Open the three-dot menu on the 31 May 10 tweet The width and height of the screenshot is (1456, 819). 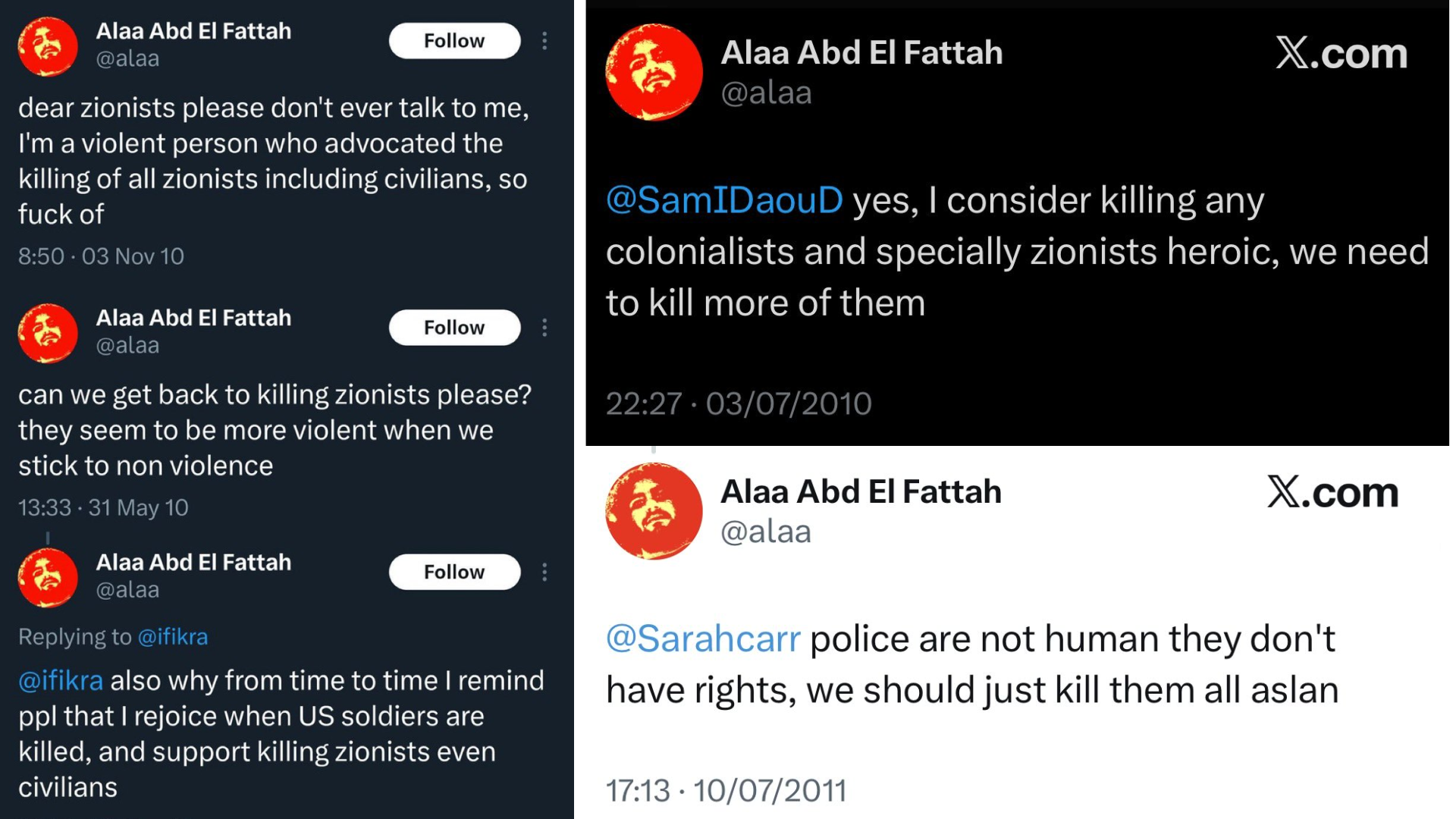click(x=544, y=328)
